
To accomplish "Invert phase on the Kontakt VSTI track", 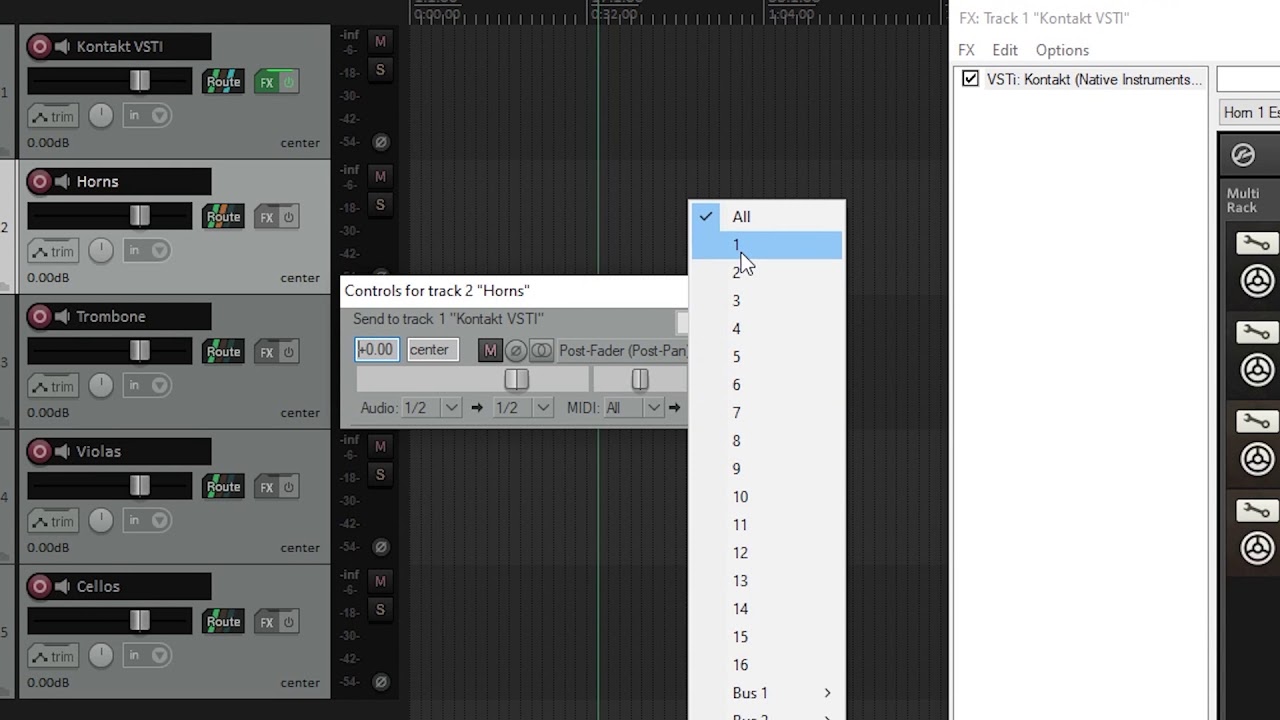I will point(380,142).
